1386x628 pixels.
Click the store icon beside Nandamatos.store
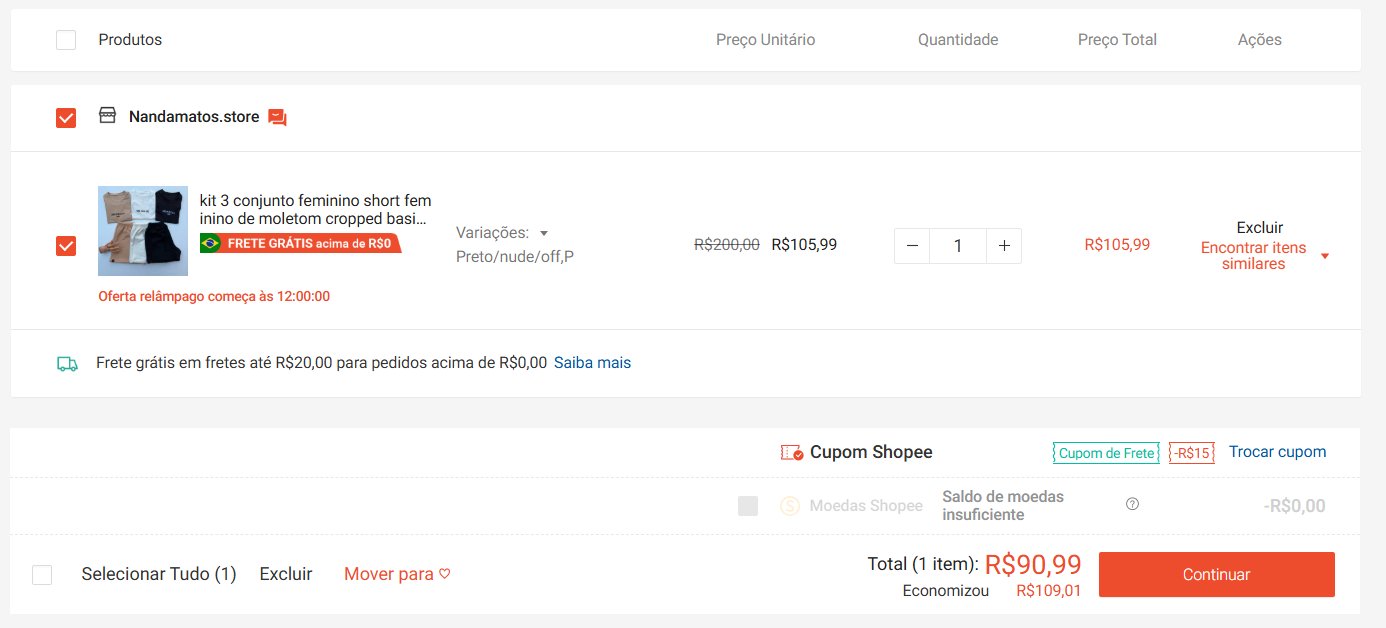(x=107, y=116)
